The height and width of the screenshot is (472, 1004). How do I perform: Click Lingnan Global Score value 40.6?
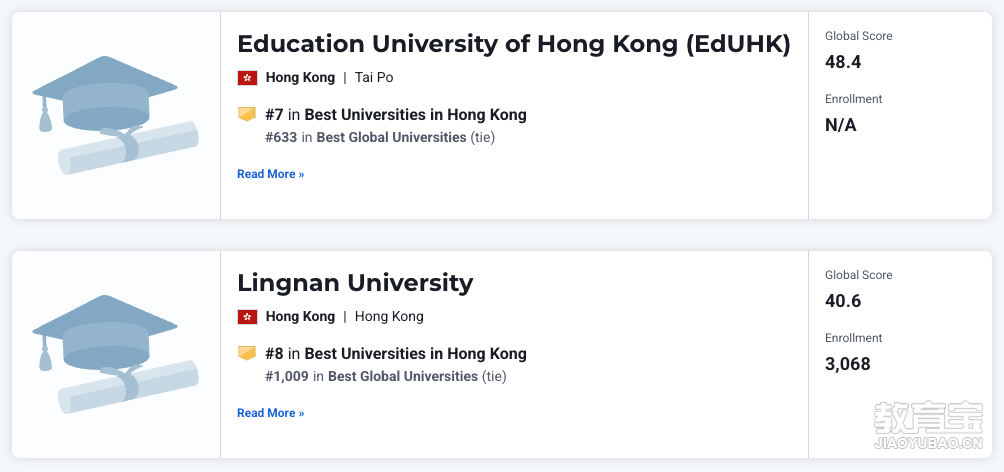pos(843,301)
